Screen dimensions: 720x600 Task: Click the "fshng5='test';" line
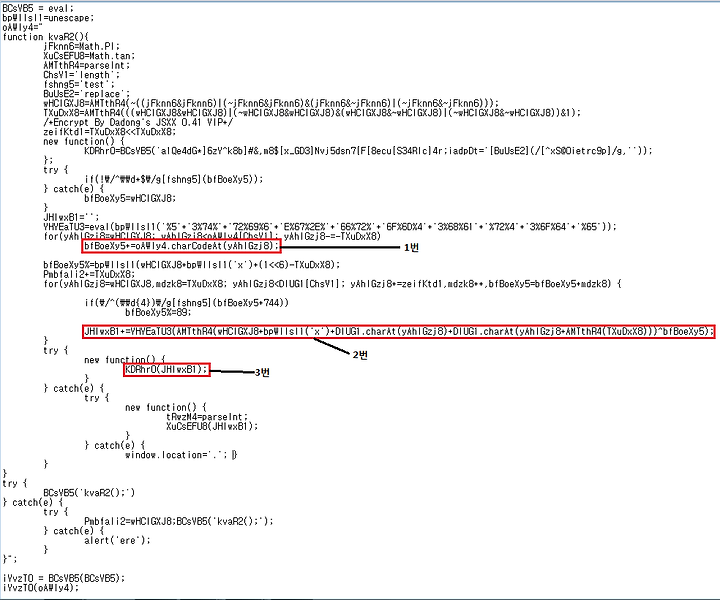(x=79, y=84)
